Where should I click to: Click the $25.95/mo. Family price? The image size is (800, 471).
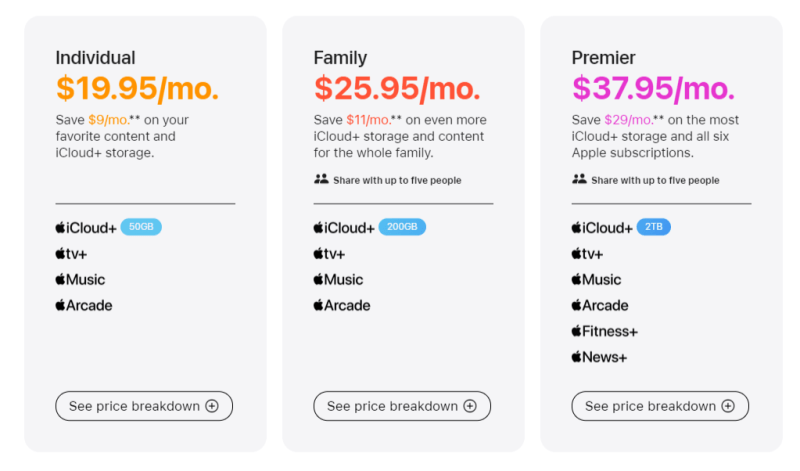pos(397,88)
